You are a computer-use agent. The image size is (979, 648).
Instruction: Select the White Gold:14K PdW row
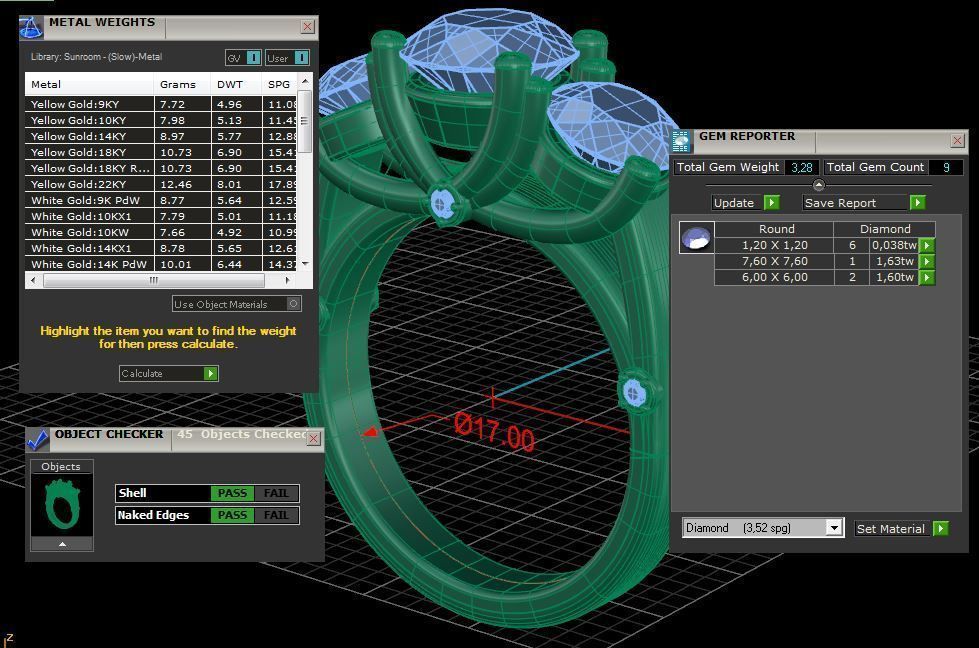coord(161,264)
